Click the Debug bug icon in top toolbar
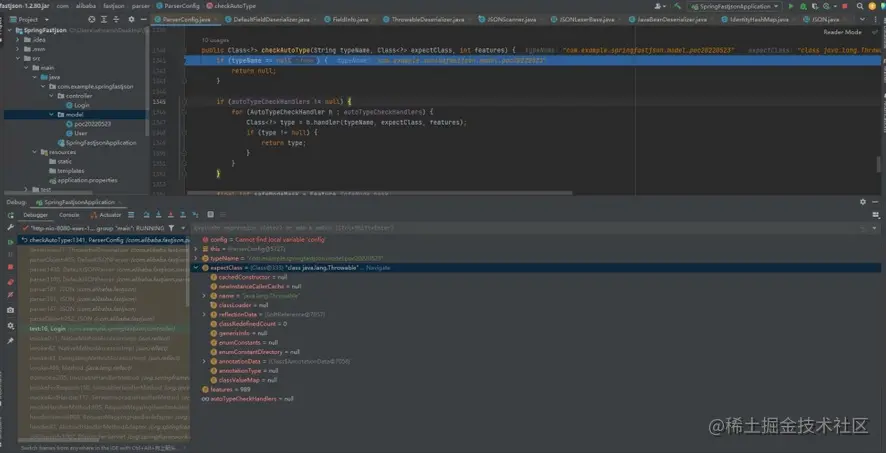The image size is (886, 453). pyautogui.click(x=802, y=6)
